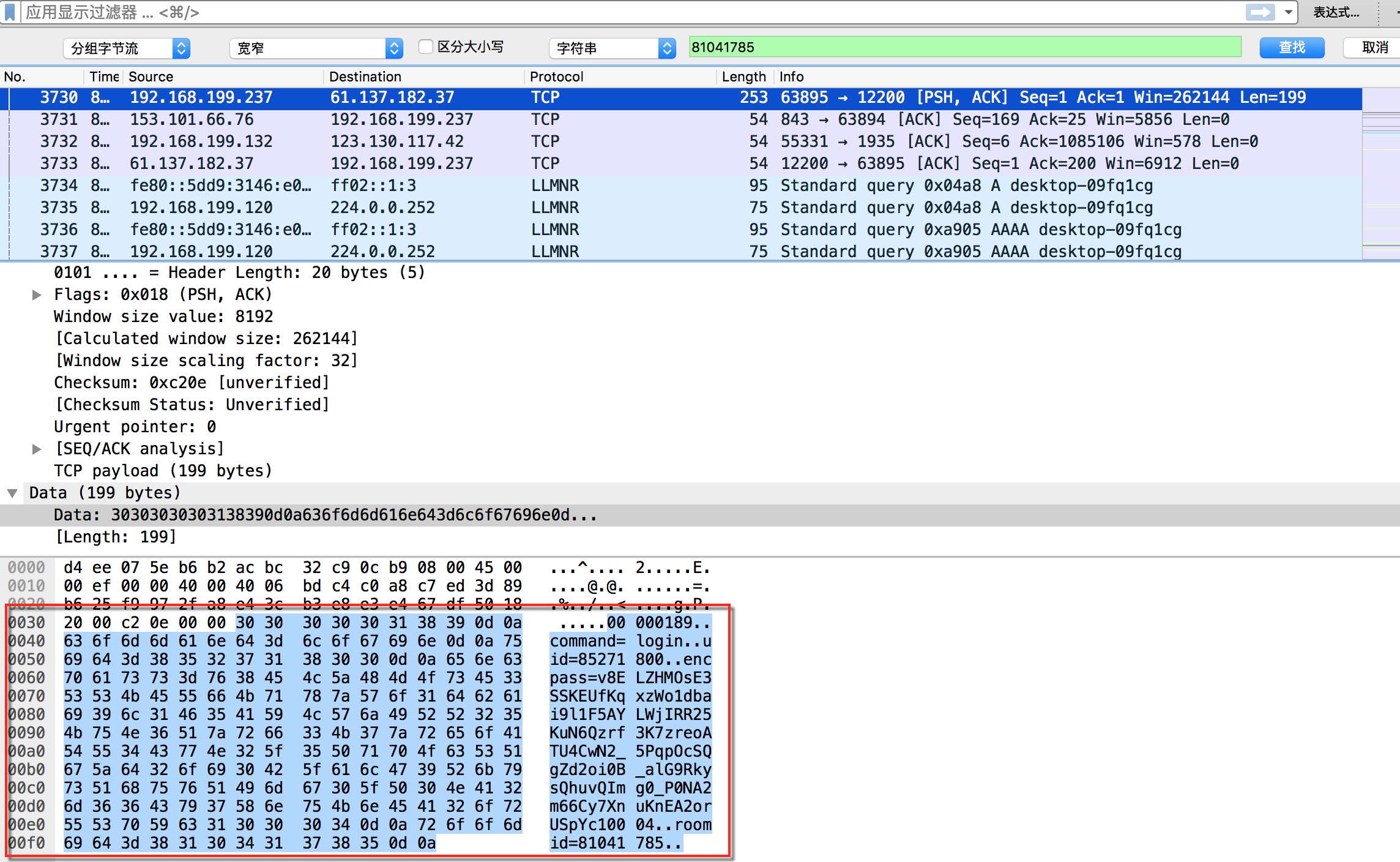Select the [Length: 199] line
The width and height of the screenshot is (1400, 862).
[116, 537]
